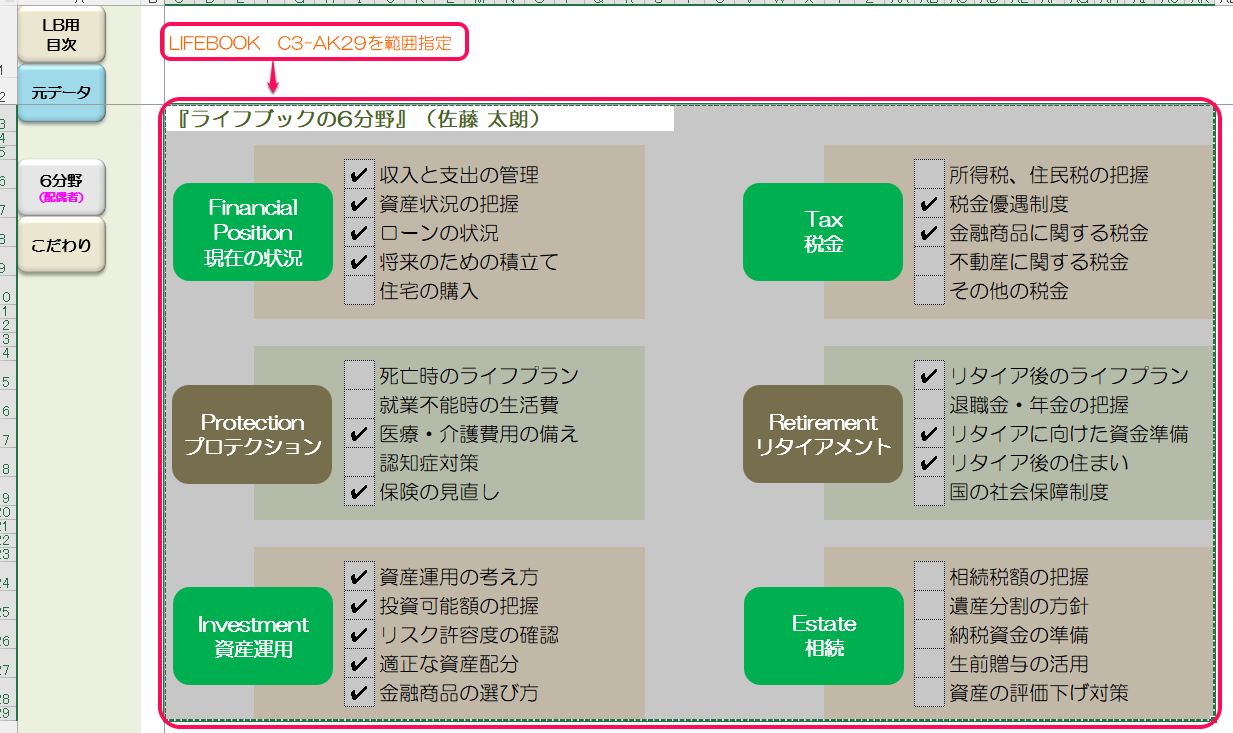Click the Protection プロテクション label
1233x733 pixels.
tap(252, 434)
